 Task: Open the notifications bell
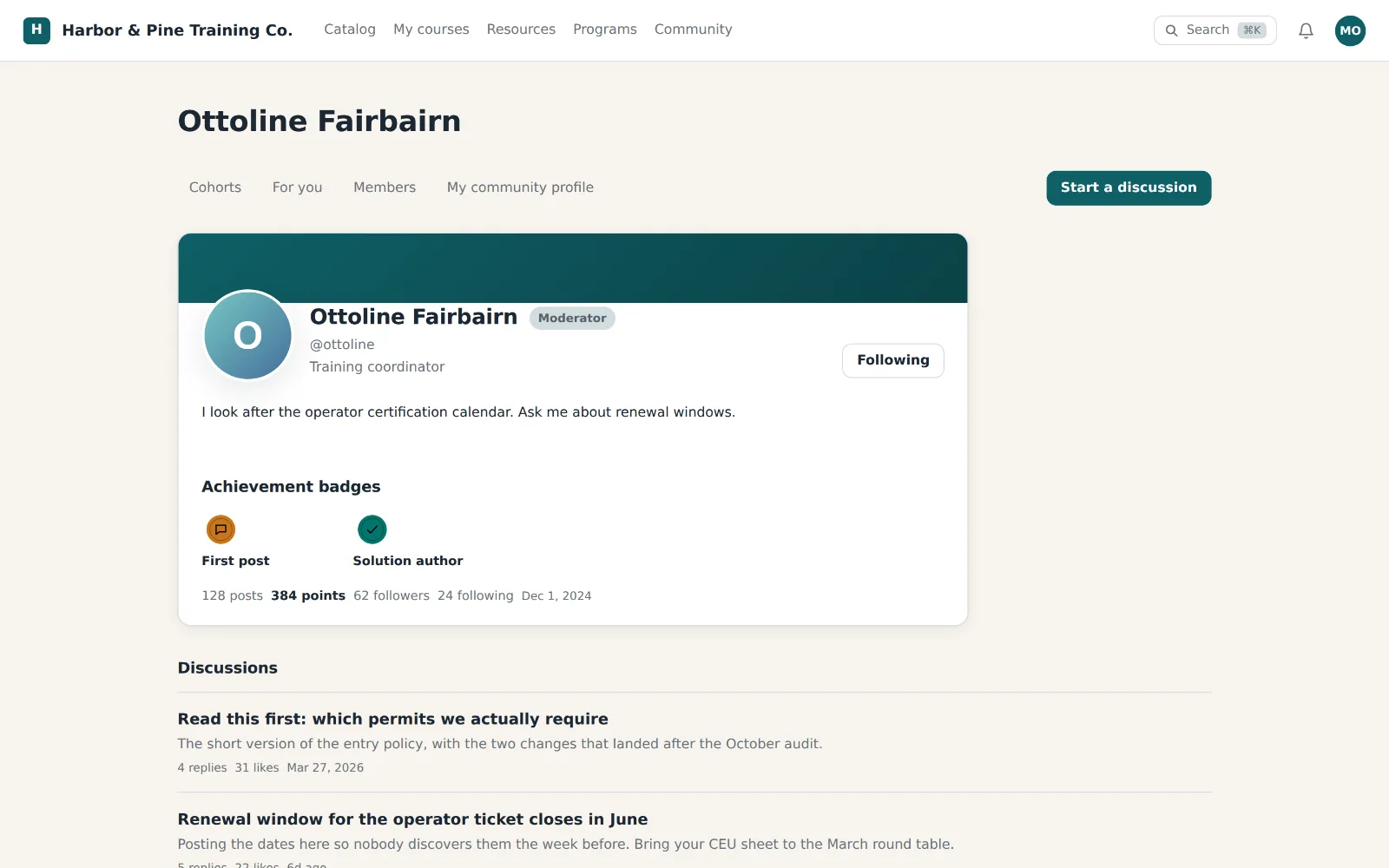click(x=1306, y=30)
